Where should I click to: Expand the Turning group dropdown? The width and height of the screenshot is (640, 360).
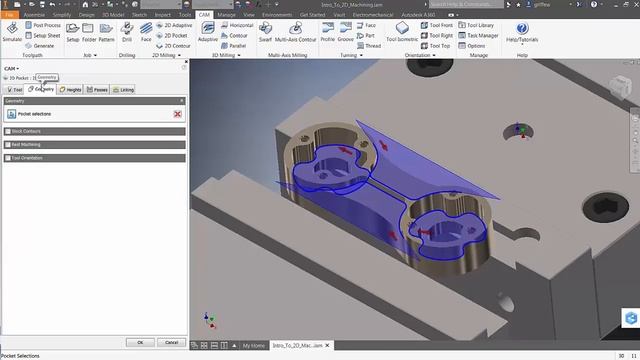coord(361,55)
